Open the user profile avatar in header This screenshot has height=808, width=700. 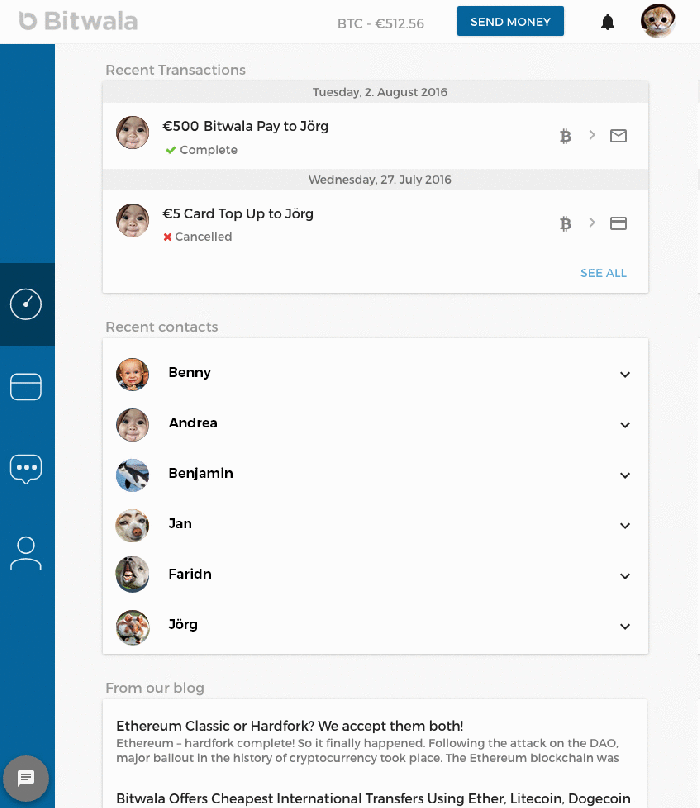click(658, 21)
